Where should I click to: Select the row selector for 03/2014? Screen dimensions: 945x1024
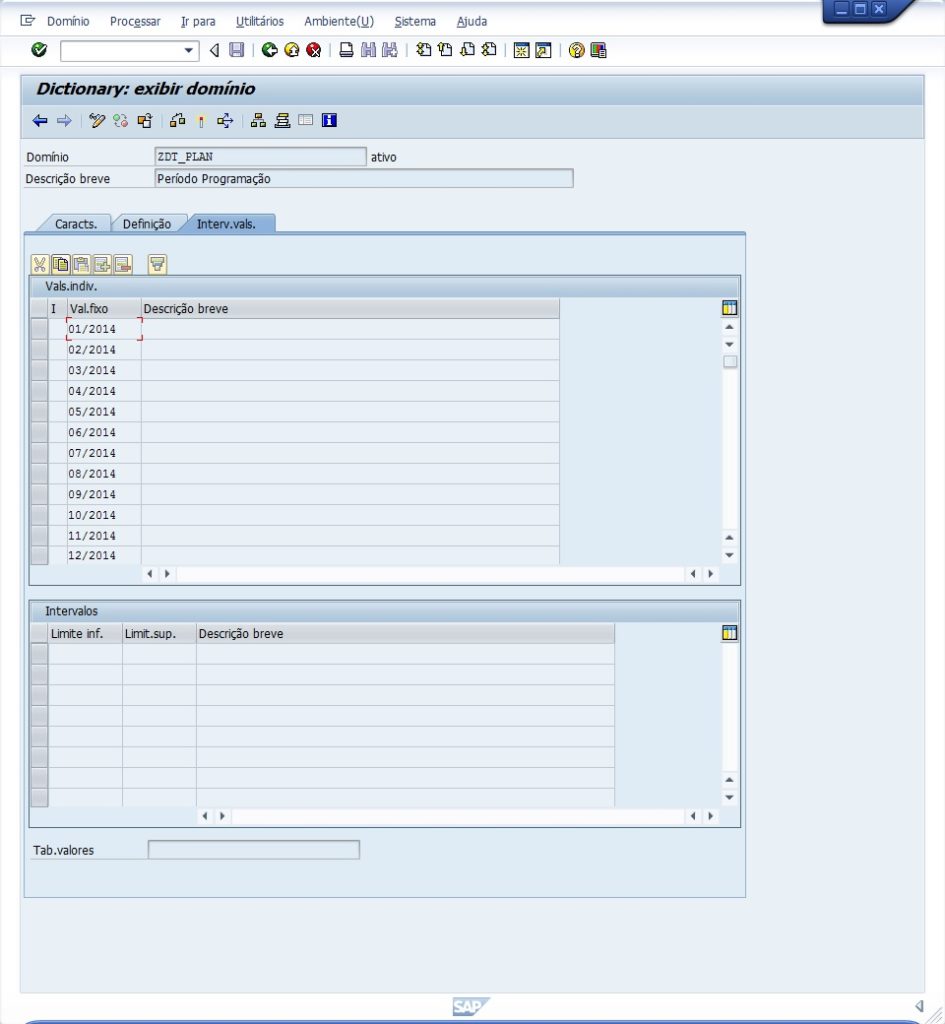click(x=39, y=371)
